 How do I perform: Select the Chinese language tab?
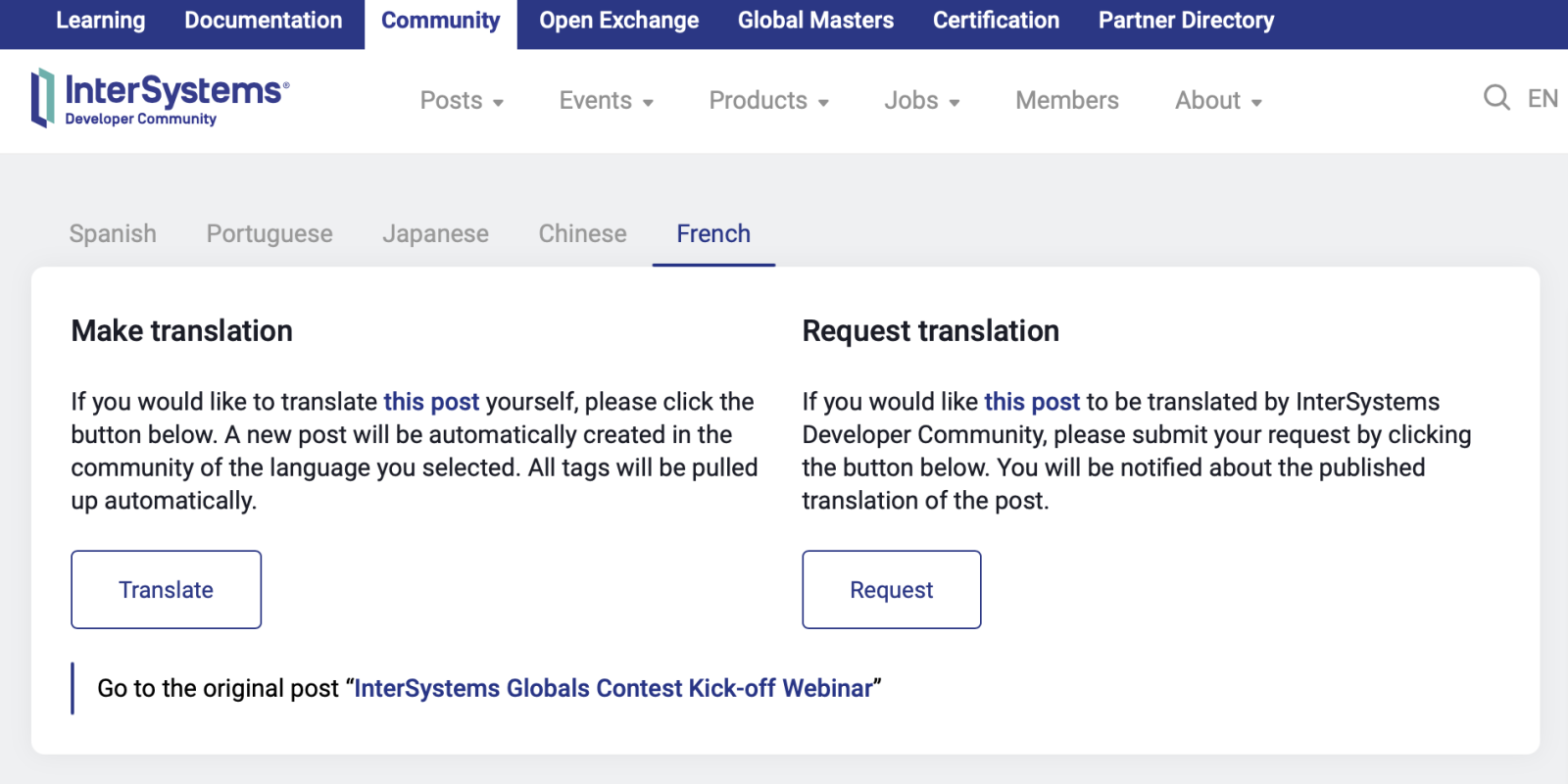pos(582,234)
